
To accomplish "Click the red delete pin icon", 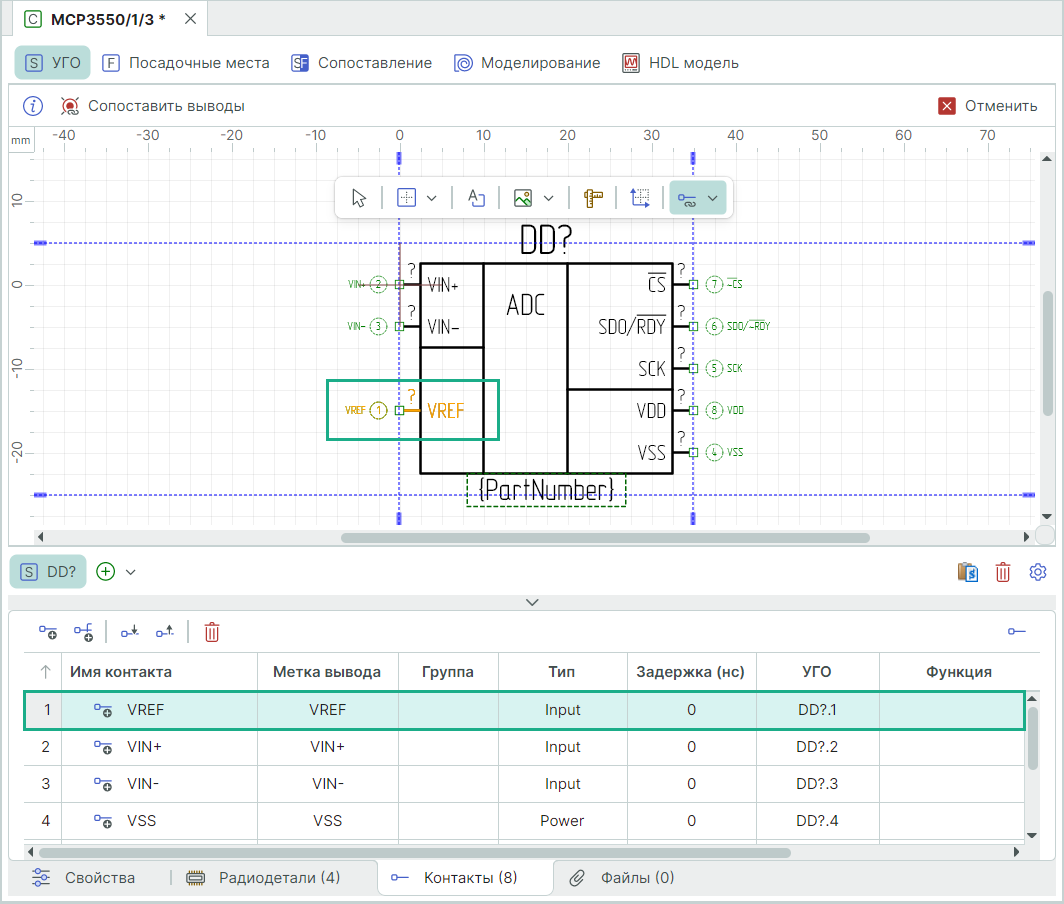I will [212, 632].
